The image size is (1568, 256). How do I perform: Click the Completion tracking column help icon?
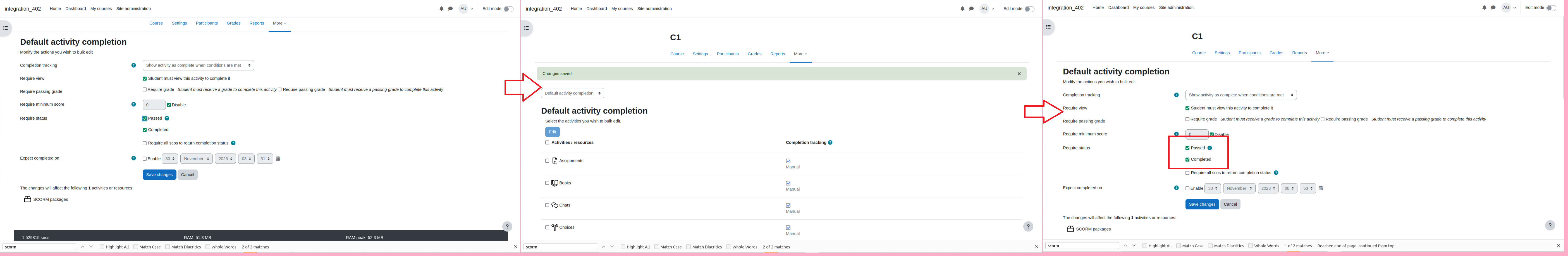(x=830, y=143)
